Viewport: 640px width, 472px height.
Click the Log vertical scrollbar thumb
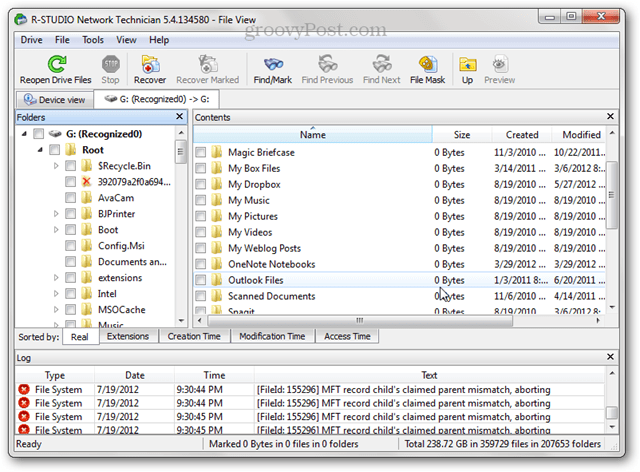click(x=611, y=412)
